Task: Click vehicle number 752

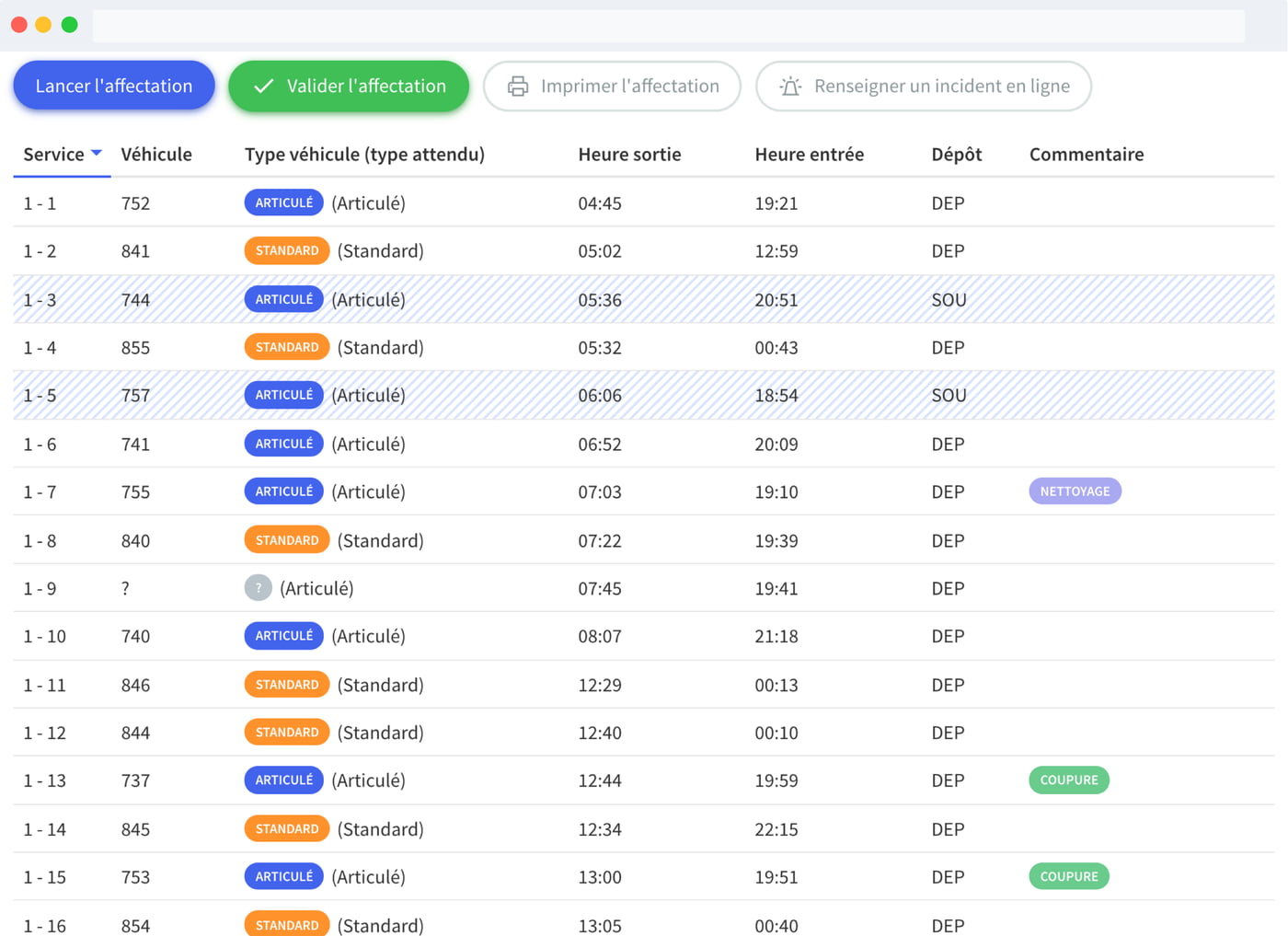Action: coord(135,203)
